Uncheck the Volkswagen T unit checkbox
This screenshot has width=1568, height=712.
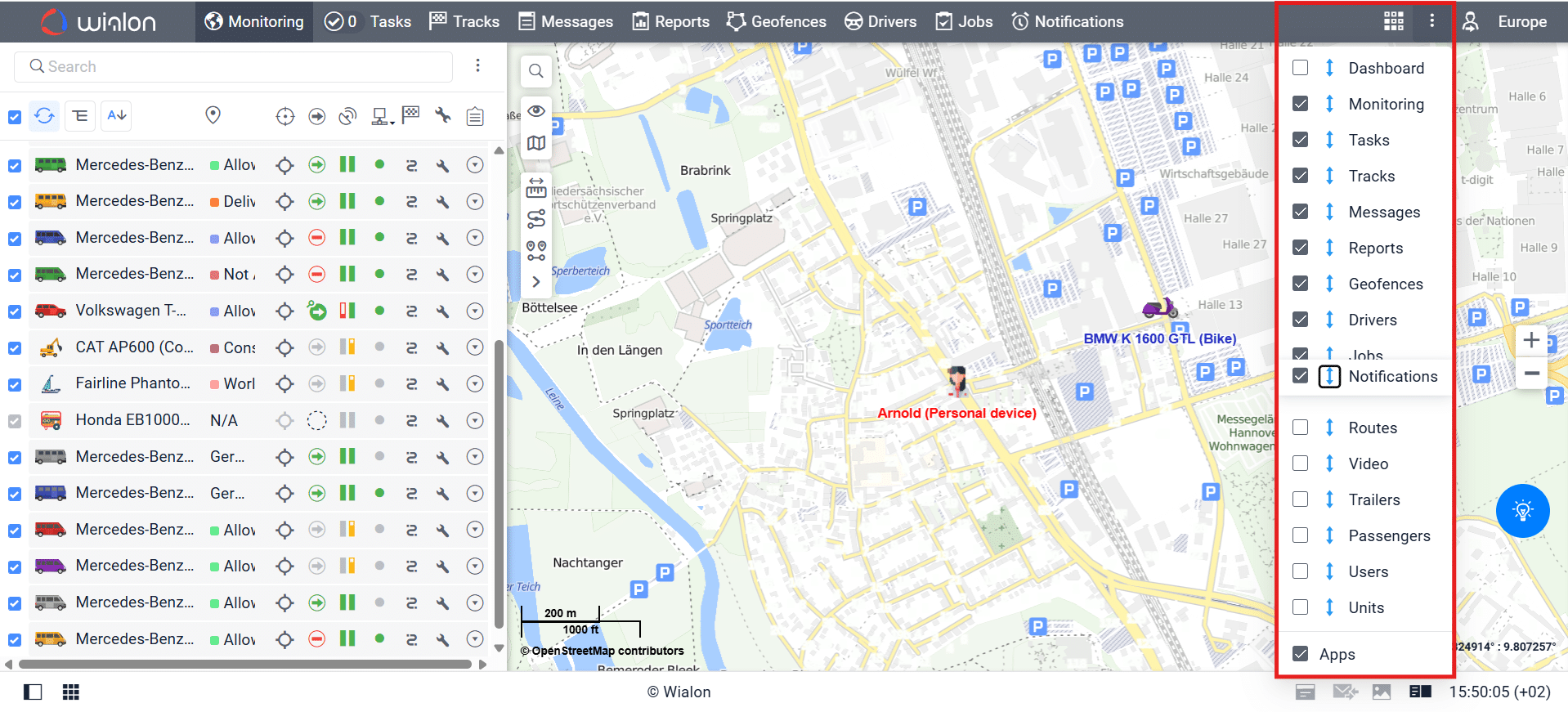tap(15, 311)
